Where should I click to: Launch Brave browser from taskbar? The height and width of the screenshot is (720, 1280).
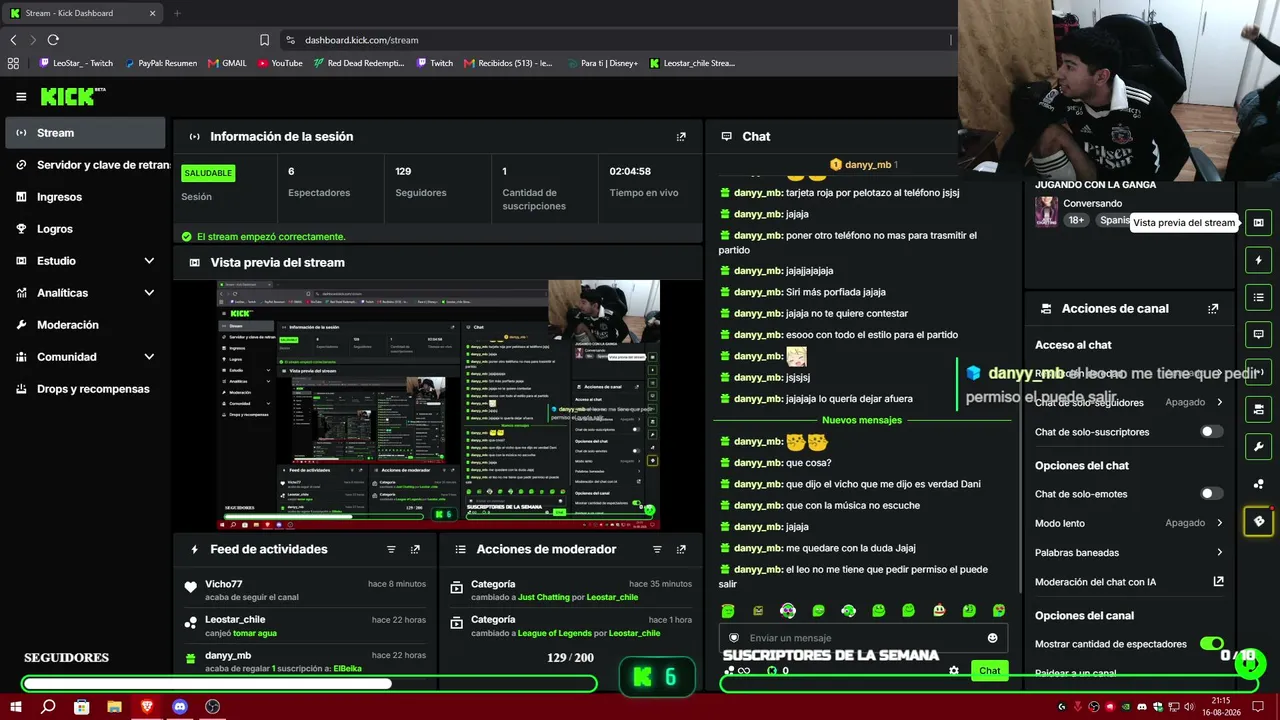(x=147, y=707)
